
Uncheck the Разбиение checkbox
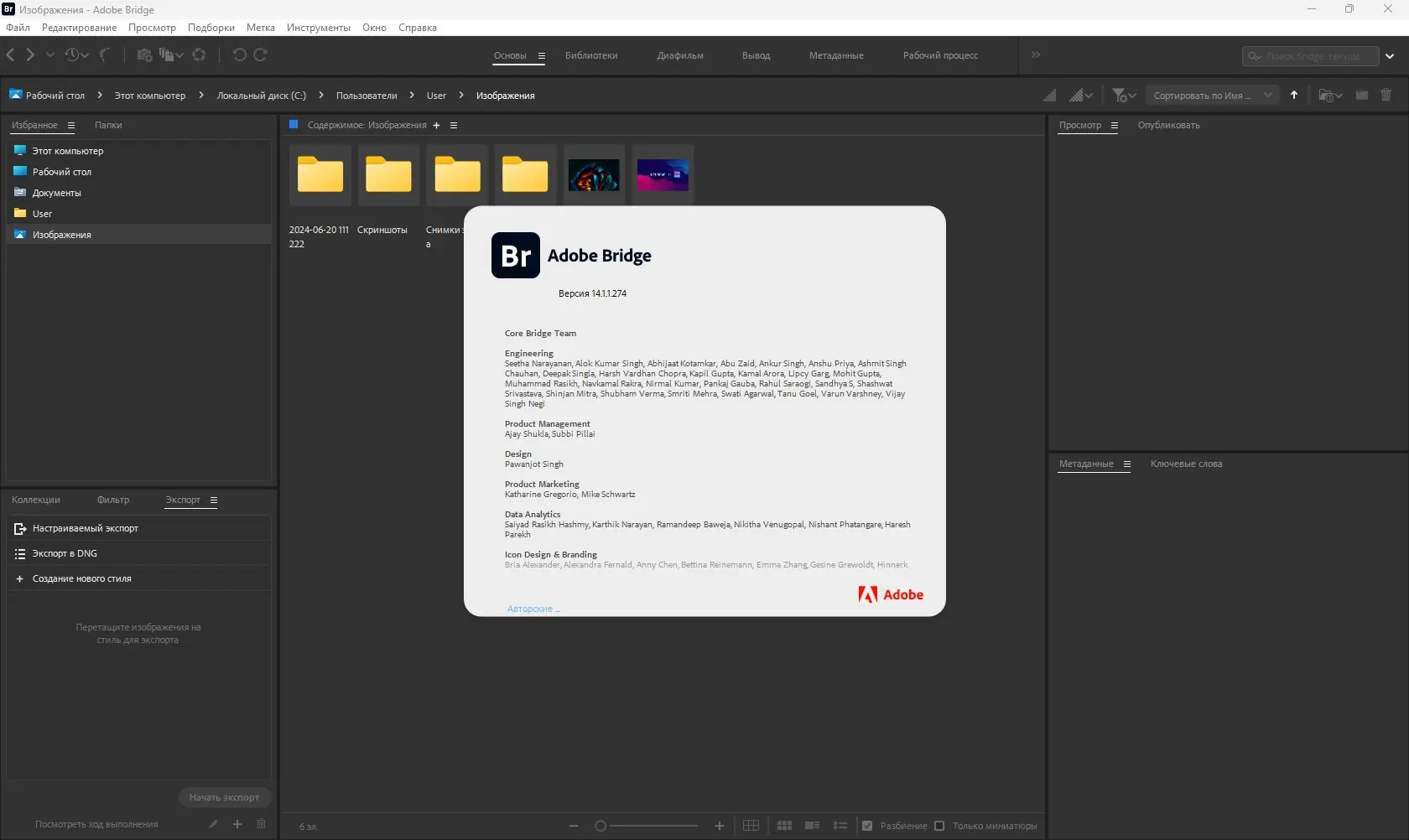coord(866,826)
